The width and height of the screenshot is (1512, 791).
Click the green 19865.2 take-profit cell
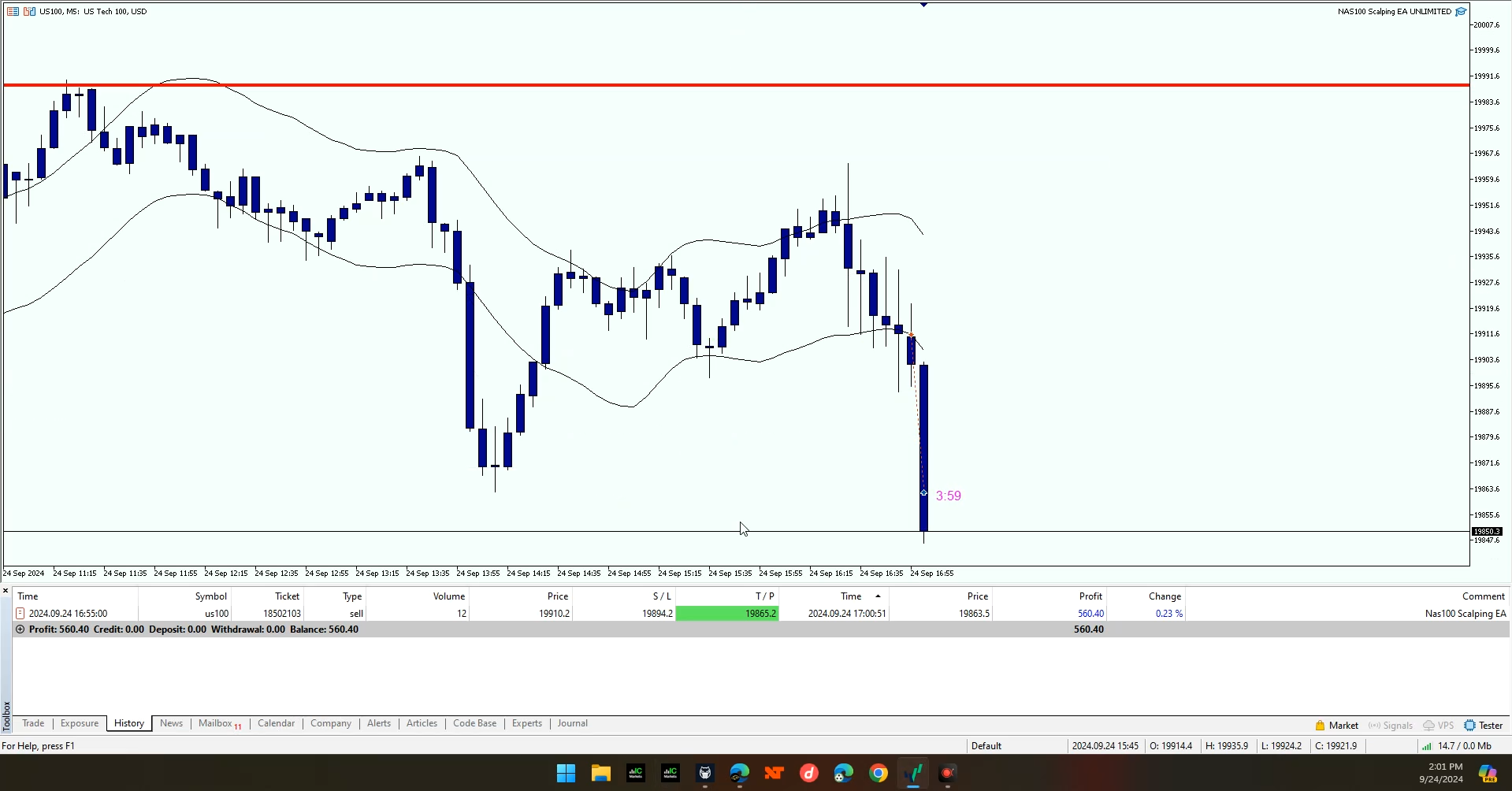click(x=727, y=613)
